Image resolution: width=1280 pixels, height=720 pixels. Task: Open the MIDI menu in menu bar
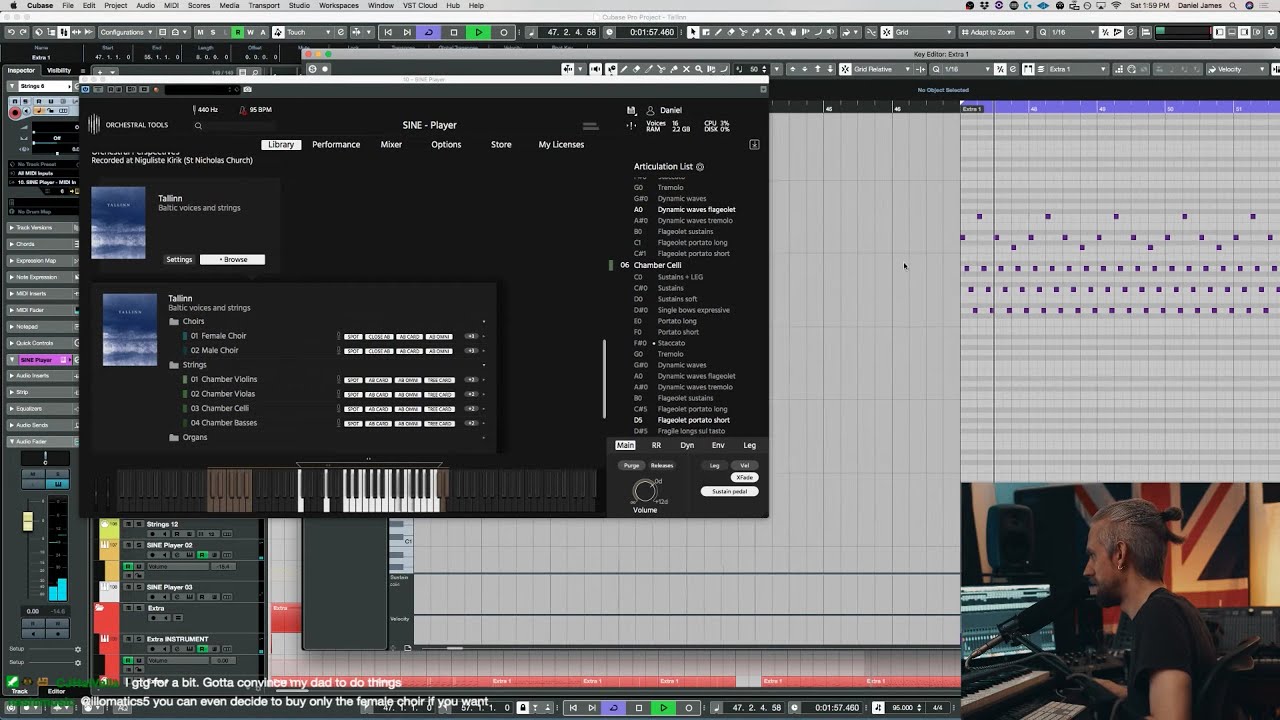pos(170,5)
